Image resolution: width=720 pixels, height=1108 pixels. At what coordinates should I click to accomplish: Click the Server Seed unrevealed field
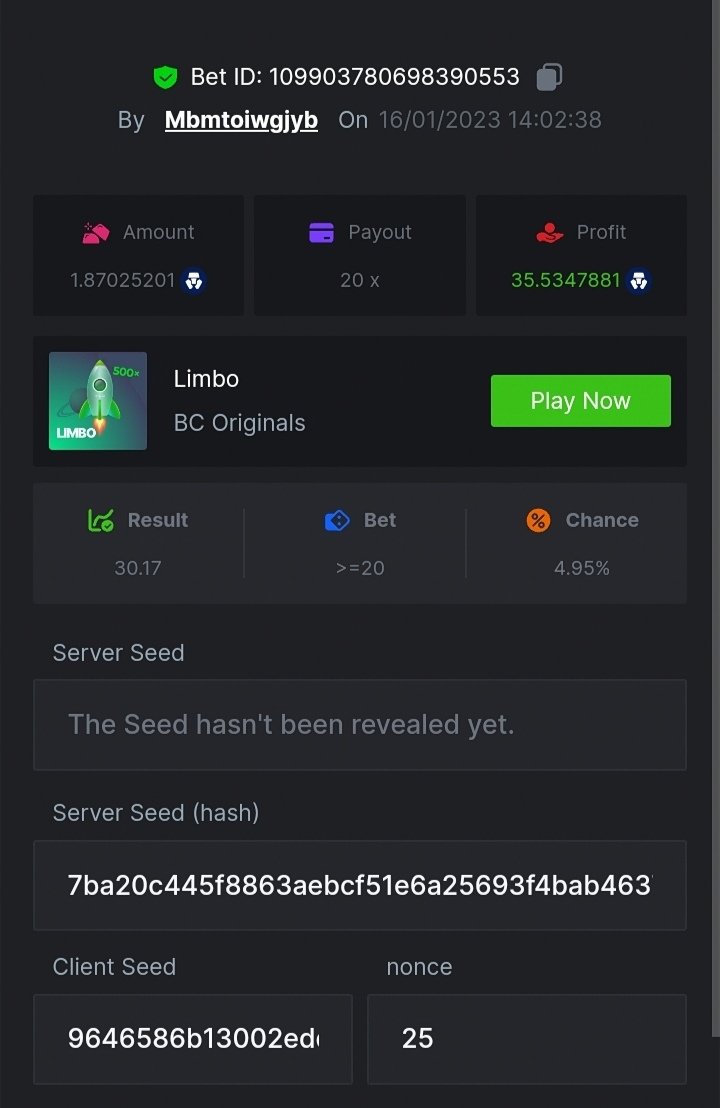[360, 725]
